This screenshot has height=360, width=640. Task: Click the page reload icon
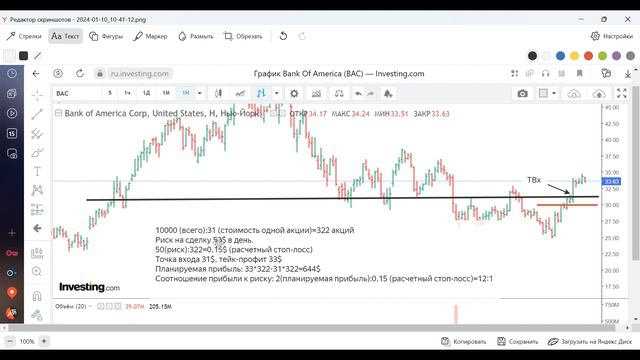80,74
